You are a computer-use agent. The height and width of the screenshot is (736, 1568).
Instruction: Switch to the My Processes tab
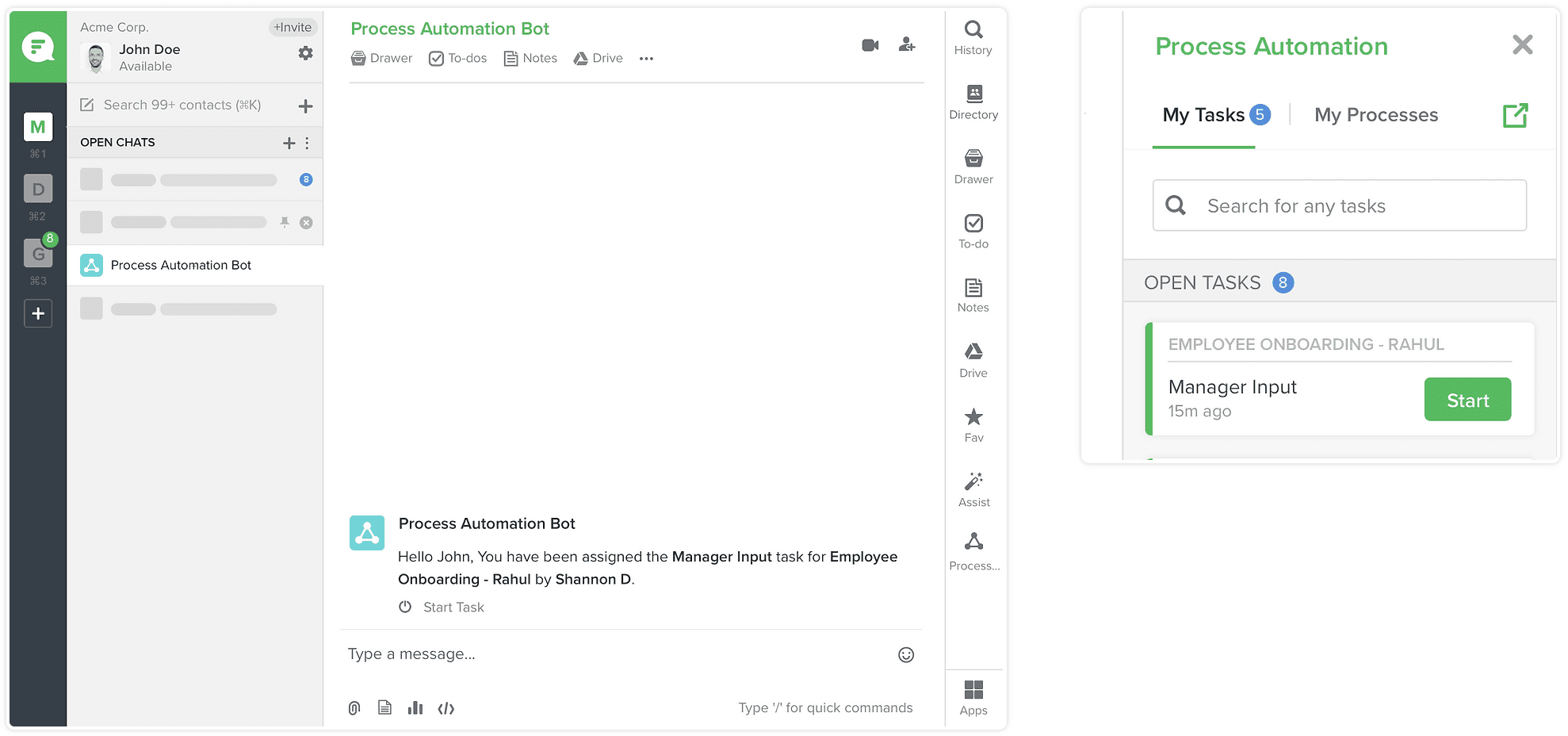(x=1376, y=115)
